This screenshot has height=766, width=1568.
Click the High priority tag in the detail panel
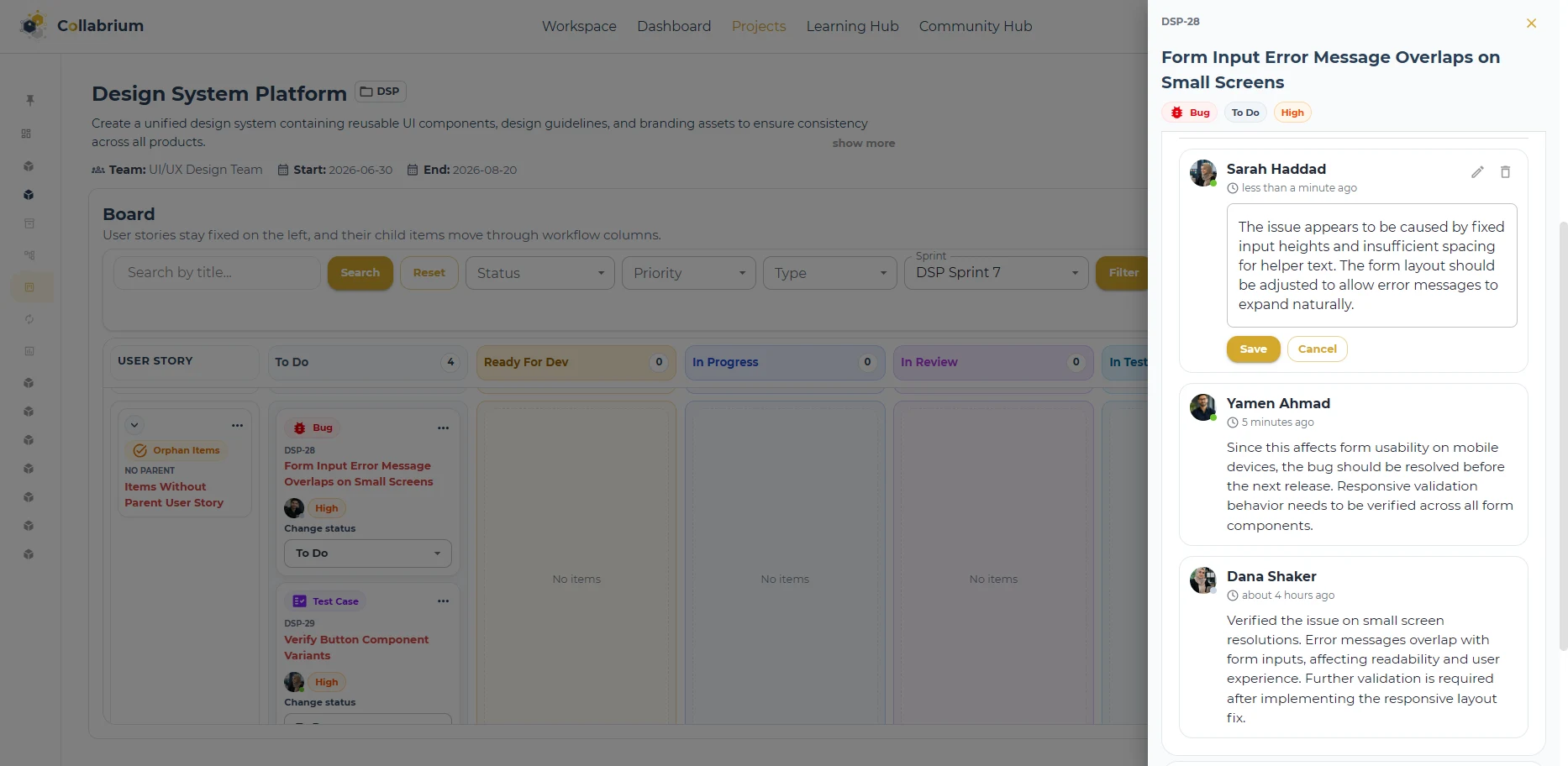tap(1292, 113)
